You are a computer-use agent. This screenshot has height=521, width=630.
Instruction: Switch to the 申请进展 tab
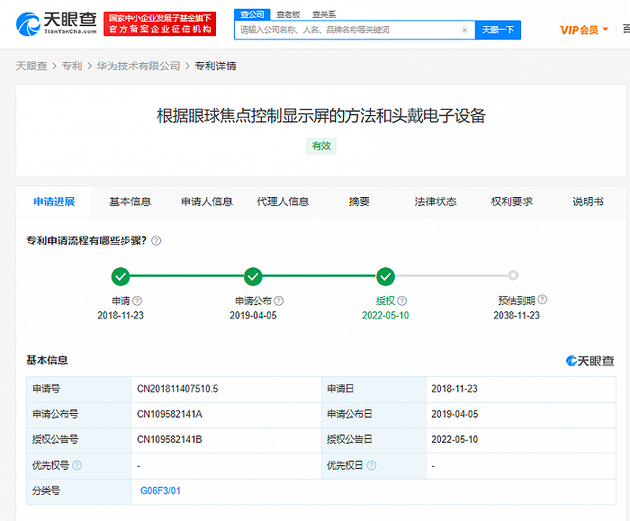[x=54, y=202]
